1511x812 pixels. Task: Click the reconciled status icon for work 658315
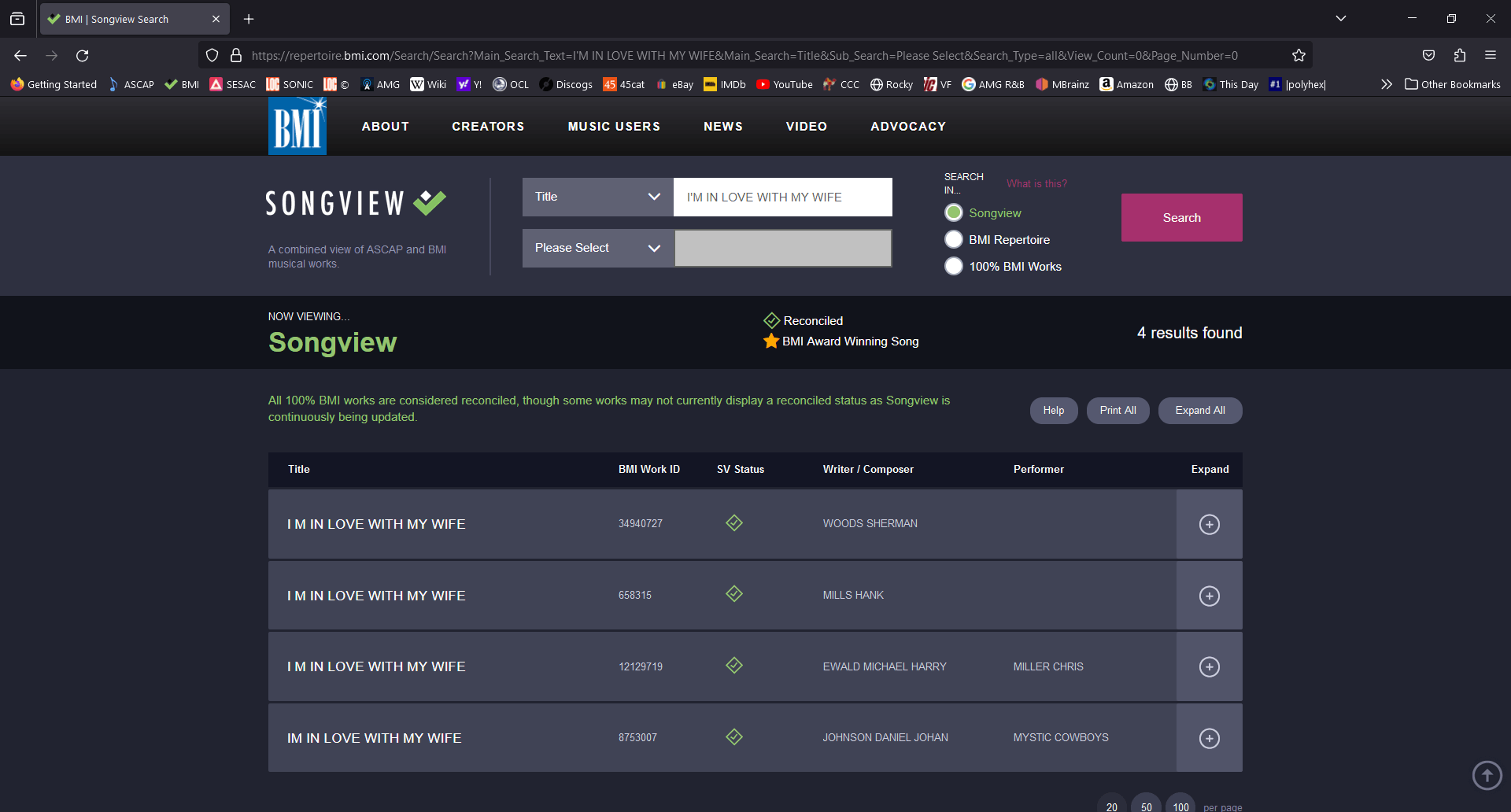pos(734,594)
